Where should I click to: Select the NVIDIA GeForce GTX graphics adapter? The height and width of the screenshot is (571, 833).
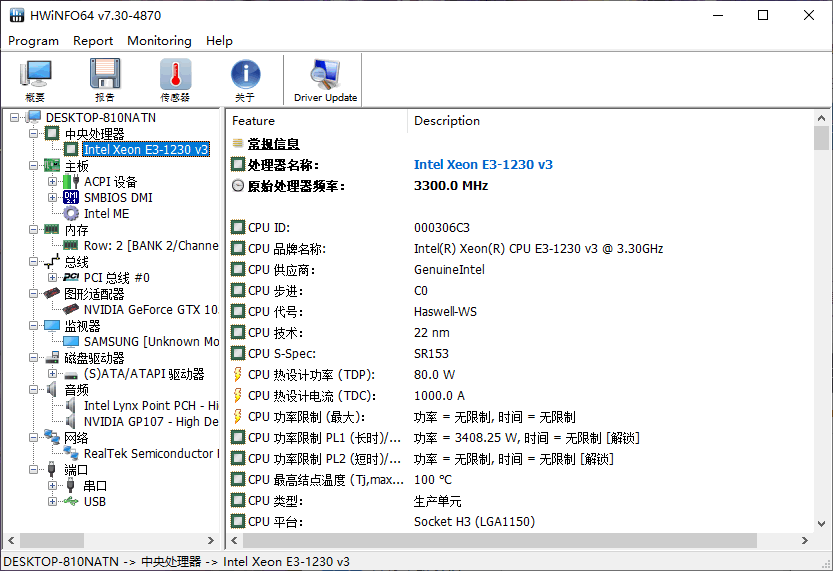coord(150,309)
